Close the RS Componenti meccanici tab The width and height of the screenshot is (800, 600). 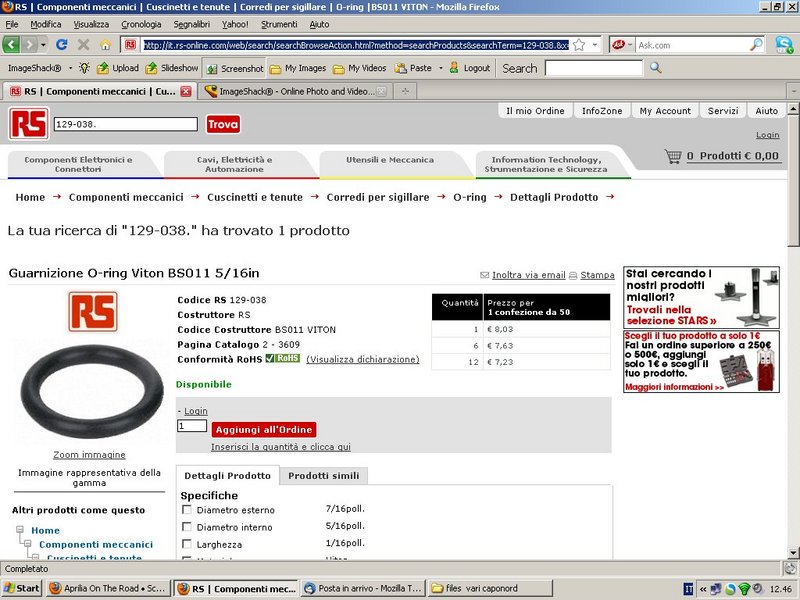(x=186, y=91)
